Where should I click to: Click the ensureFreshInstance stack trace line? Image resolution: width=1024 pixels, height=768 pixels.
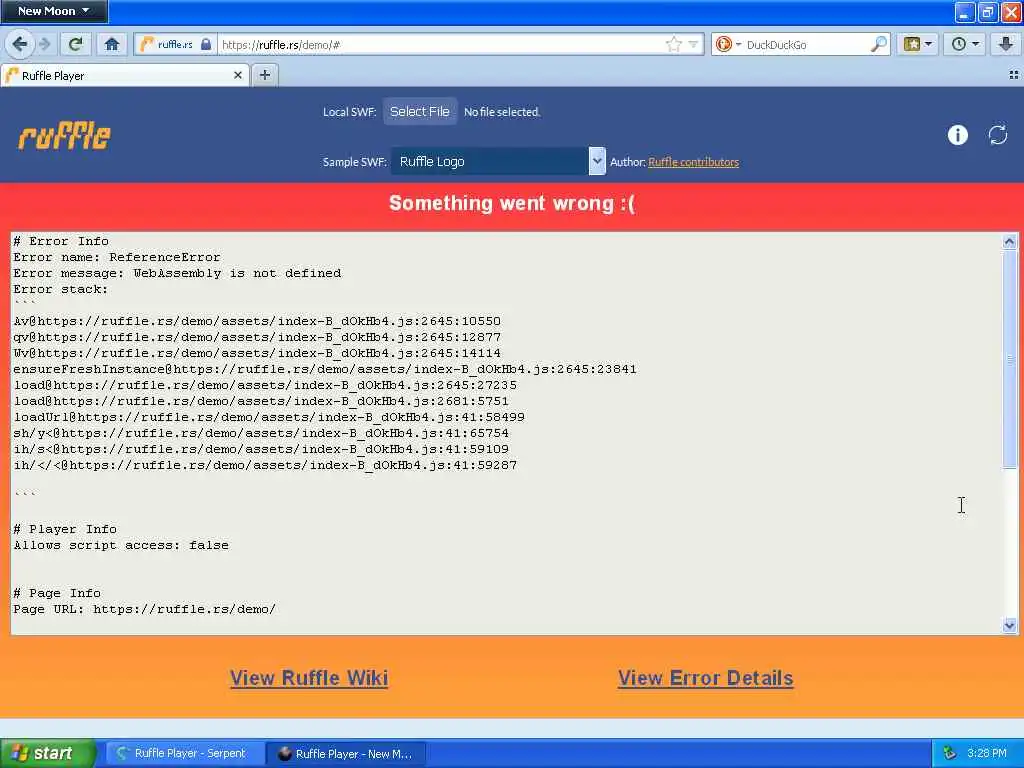325,369
